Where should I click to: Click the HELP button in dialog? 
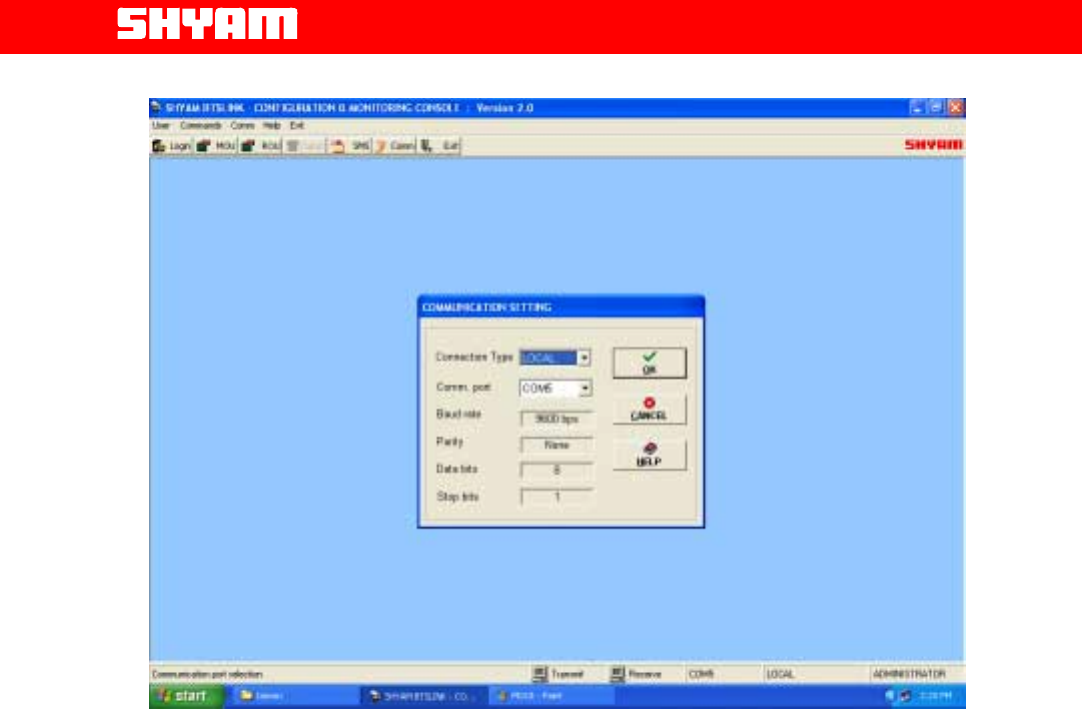[649, 454]
